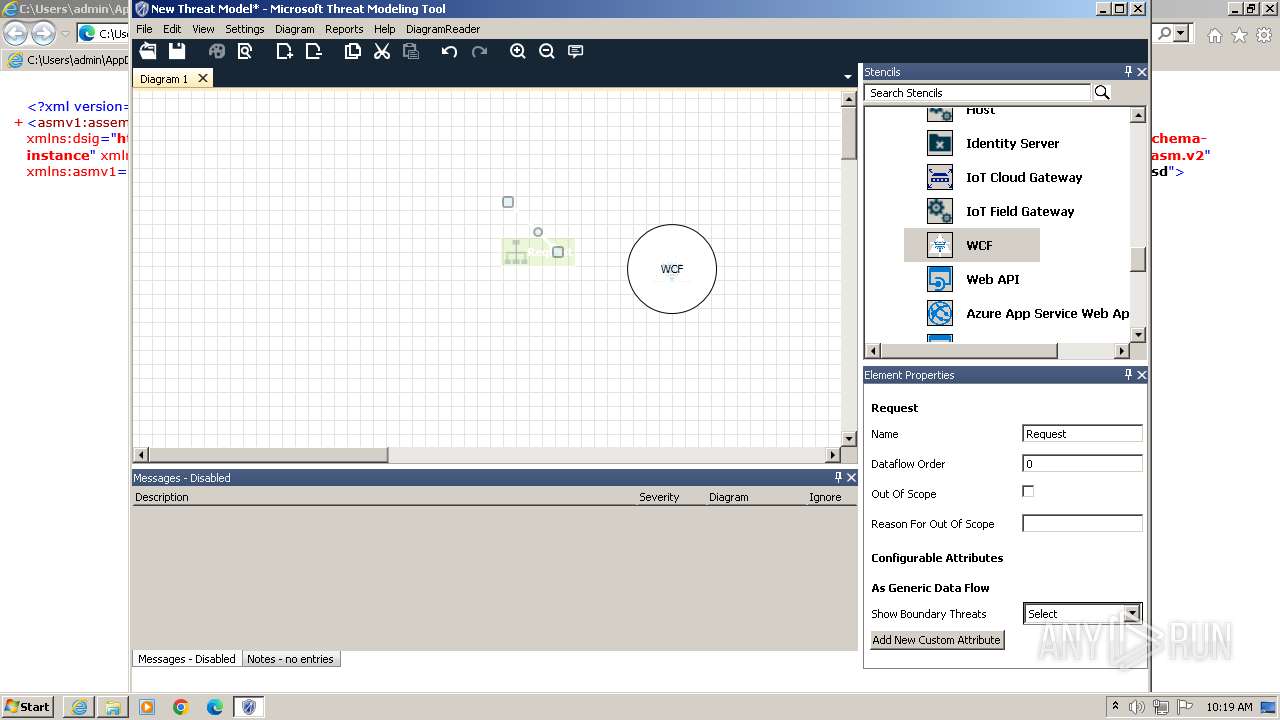This screenshot has height=720, width=1280.
Task: Click the Chrome icon in the taskbar
Action: [x=181, y=707]
